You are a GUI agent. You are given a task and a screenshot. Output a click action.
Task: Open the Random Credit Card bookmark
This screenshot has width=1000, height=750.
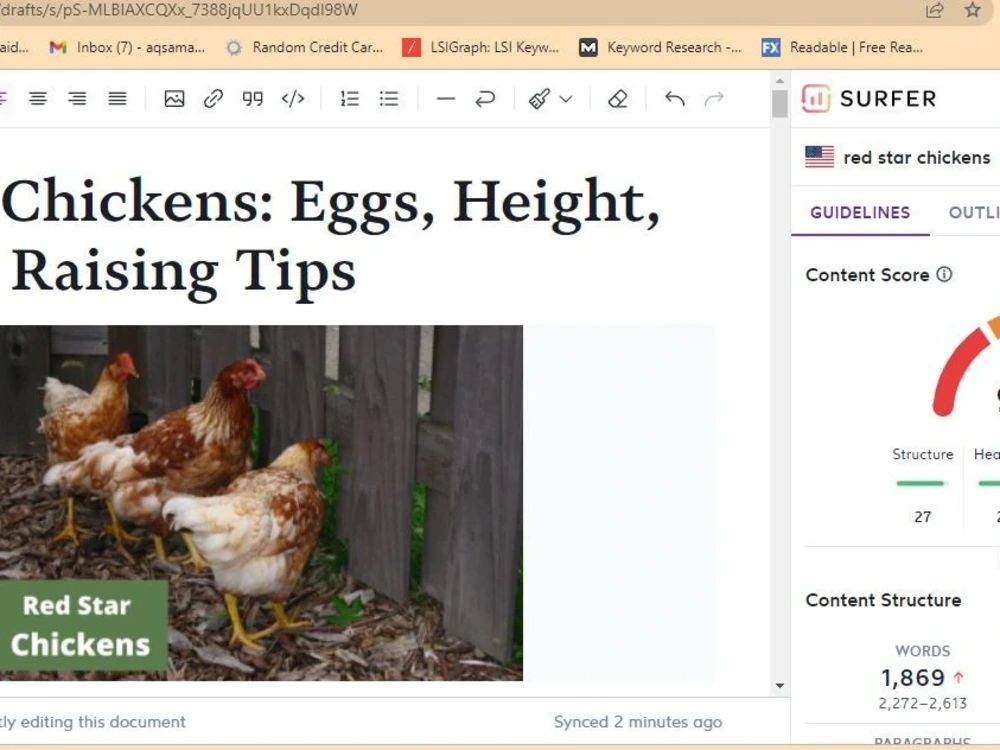tap(304, 47)
